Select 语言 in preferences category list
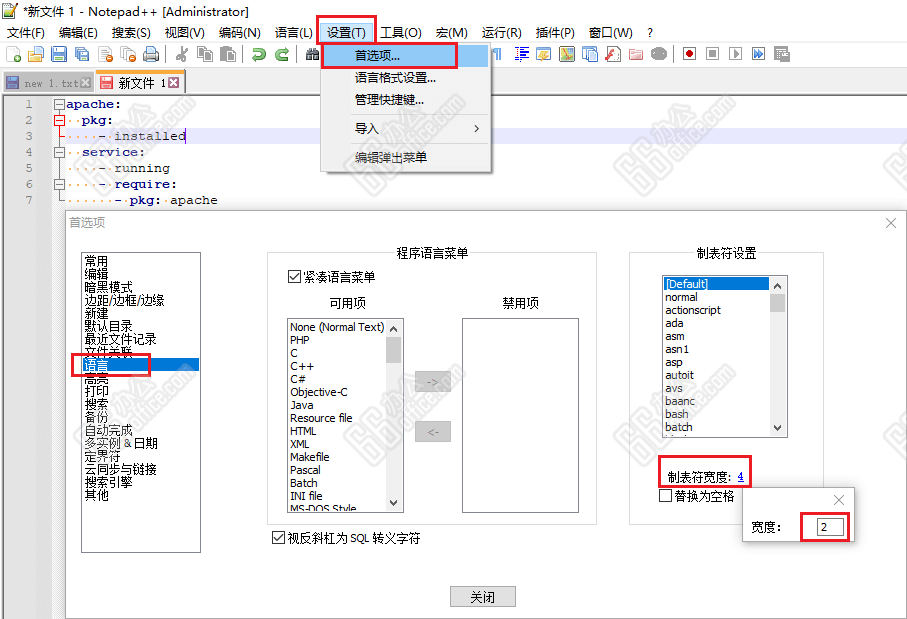 [141, 365]
